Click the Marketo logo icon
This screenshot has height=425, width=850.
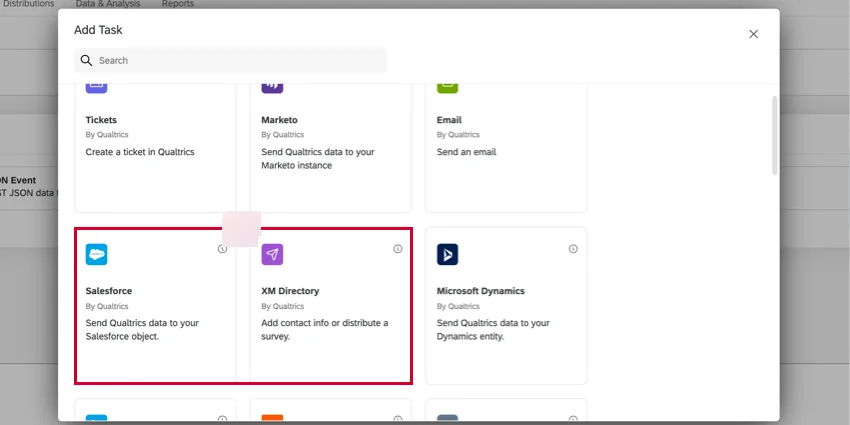point(272,87)
